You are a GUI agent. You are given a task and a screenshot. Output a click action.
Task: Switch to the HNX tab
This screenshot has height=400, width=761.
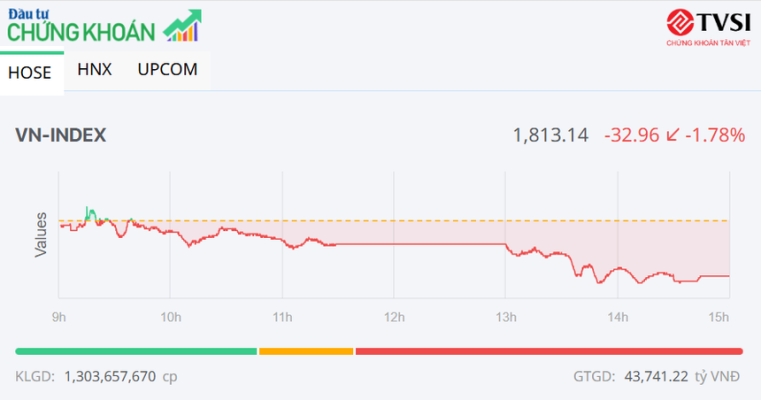pyautogui.click(x=94, y=70)
